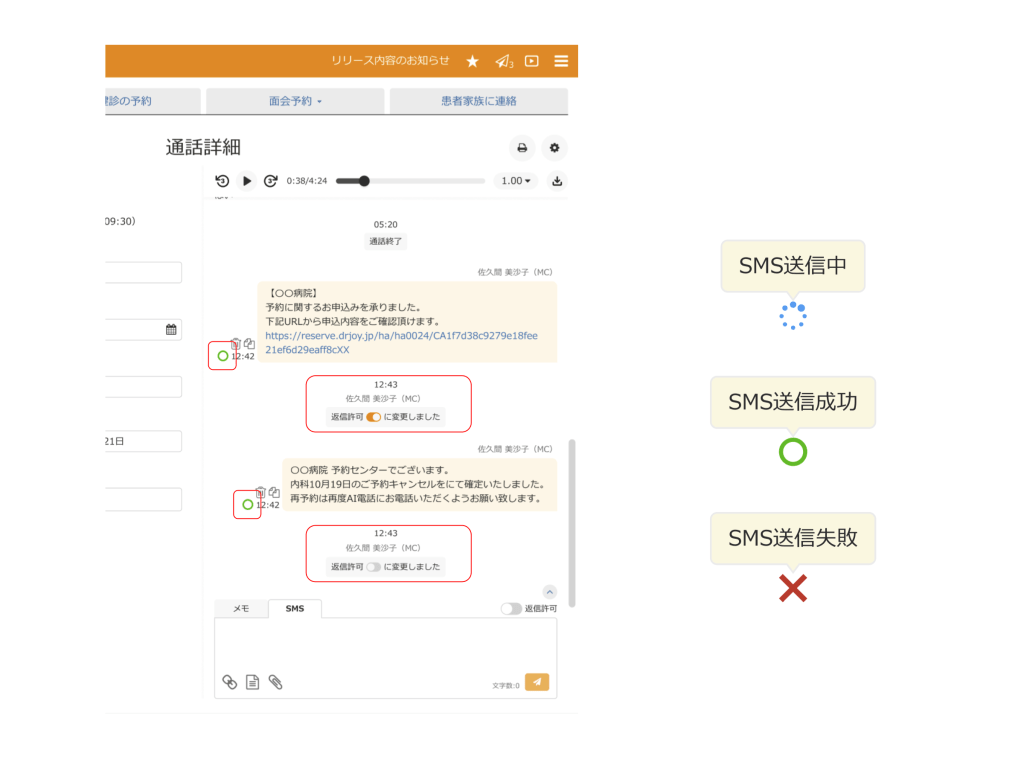This screenshot has width=1024, height=768.
Task: Click the link insert icon in SMS box
Action: click(x=230, y=682)
